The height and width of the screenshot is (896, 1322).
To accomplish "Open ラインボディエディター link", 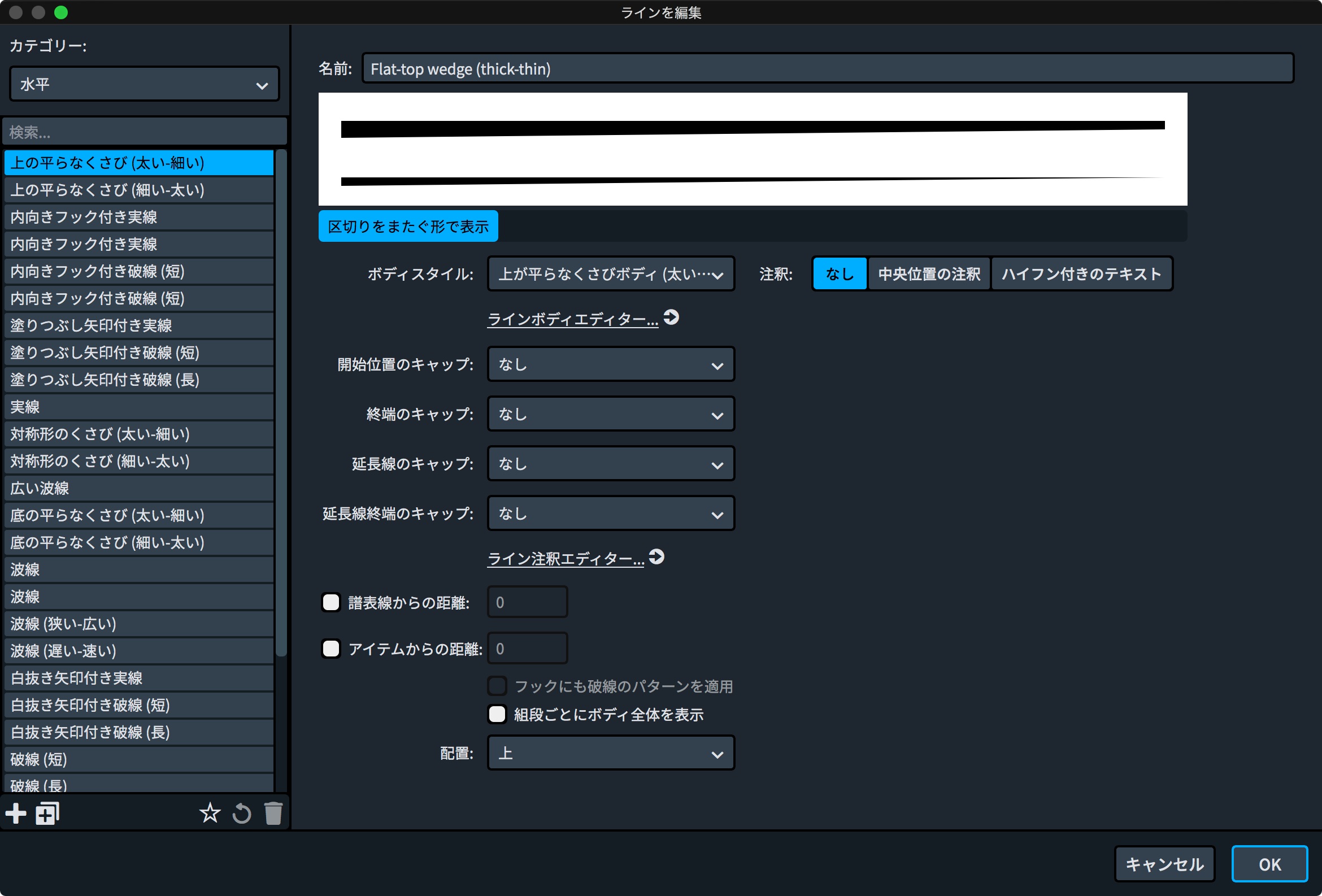I will tap(573, 319).
